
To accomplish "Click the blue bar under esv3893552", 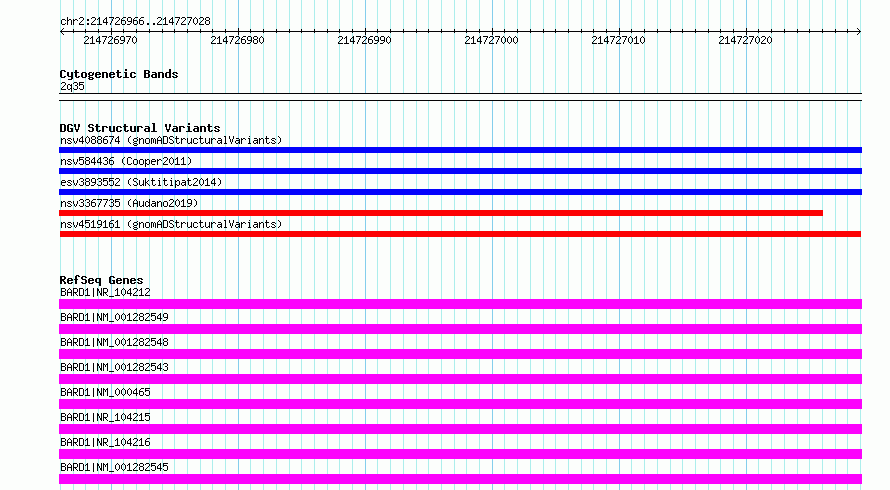I will [460, 192].
